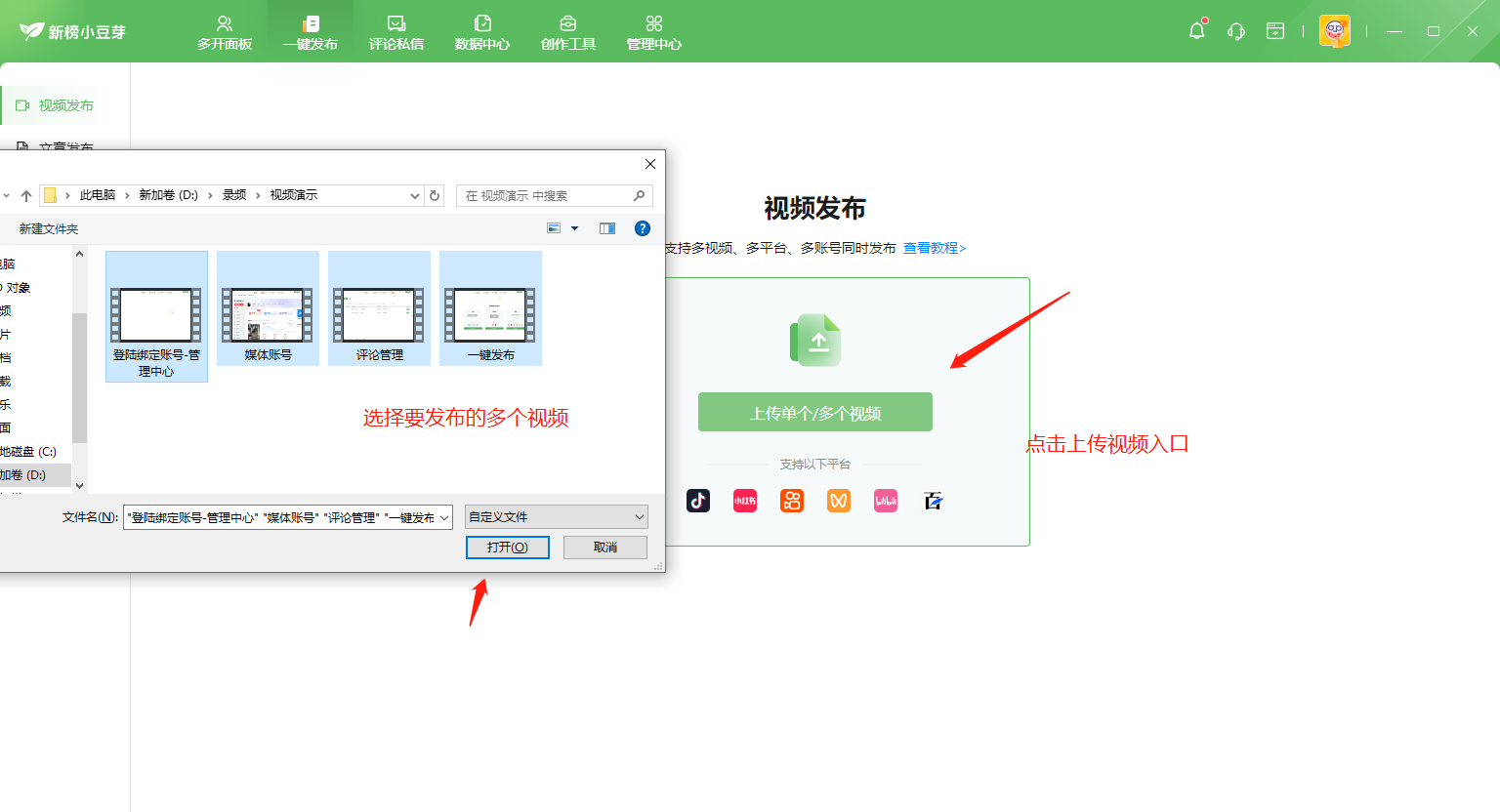
Task: Open the 多开面板 tab
Action: (225, 32)
